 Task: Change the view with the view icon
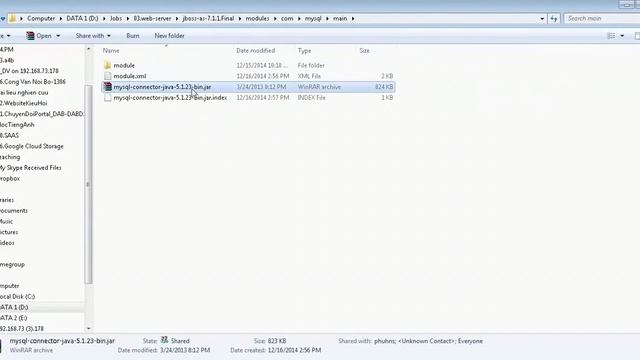pyautogui.click(x=611, y=36)
